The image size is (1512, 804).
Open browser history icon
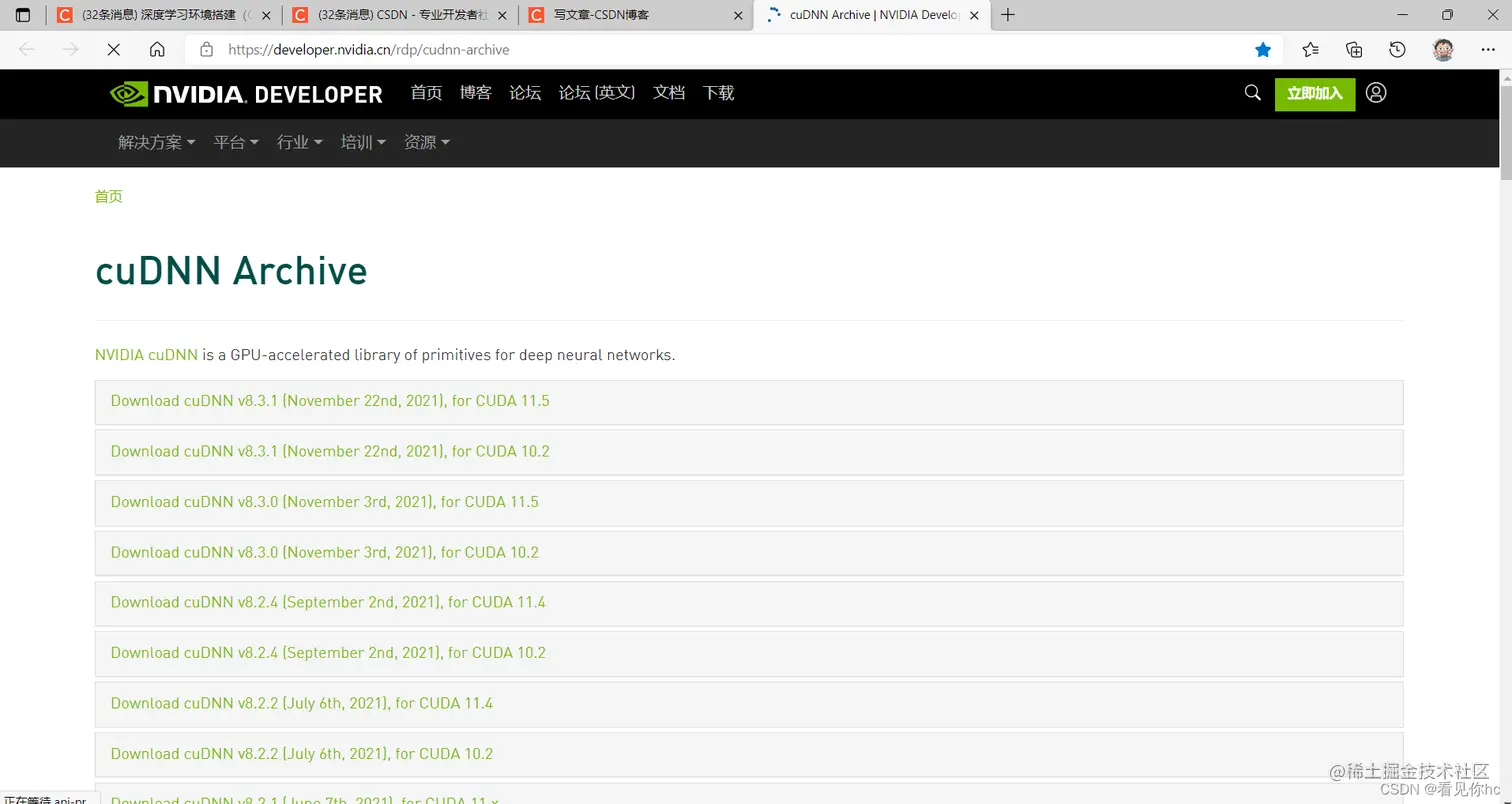coord(1398,49)
